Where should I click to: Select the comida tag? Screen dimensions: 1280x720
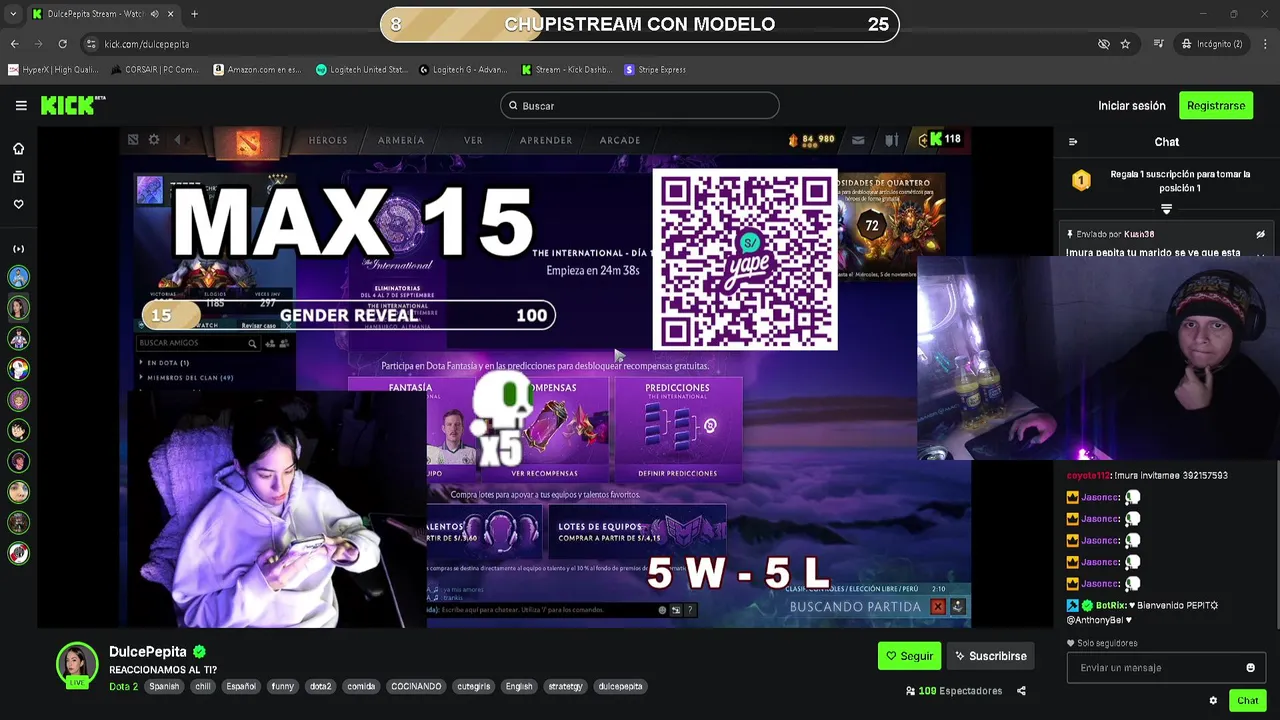[361, 687]
